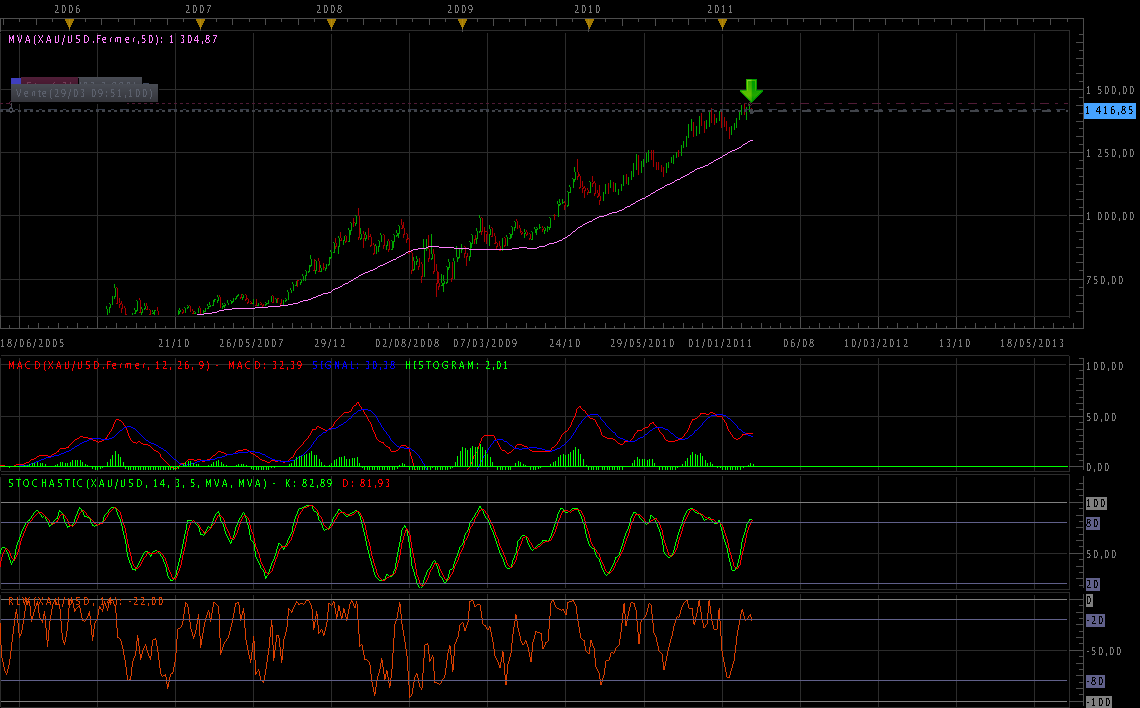Click the green down arrow sell marker
Screen dimensions: 1140x708
751,90
